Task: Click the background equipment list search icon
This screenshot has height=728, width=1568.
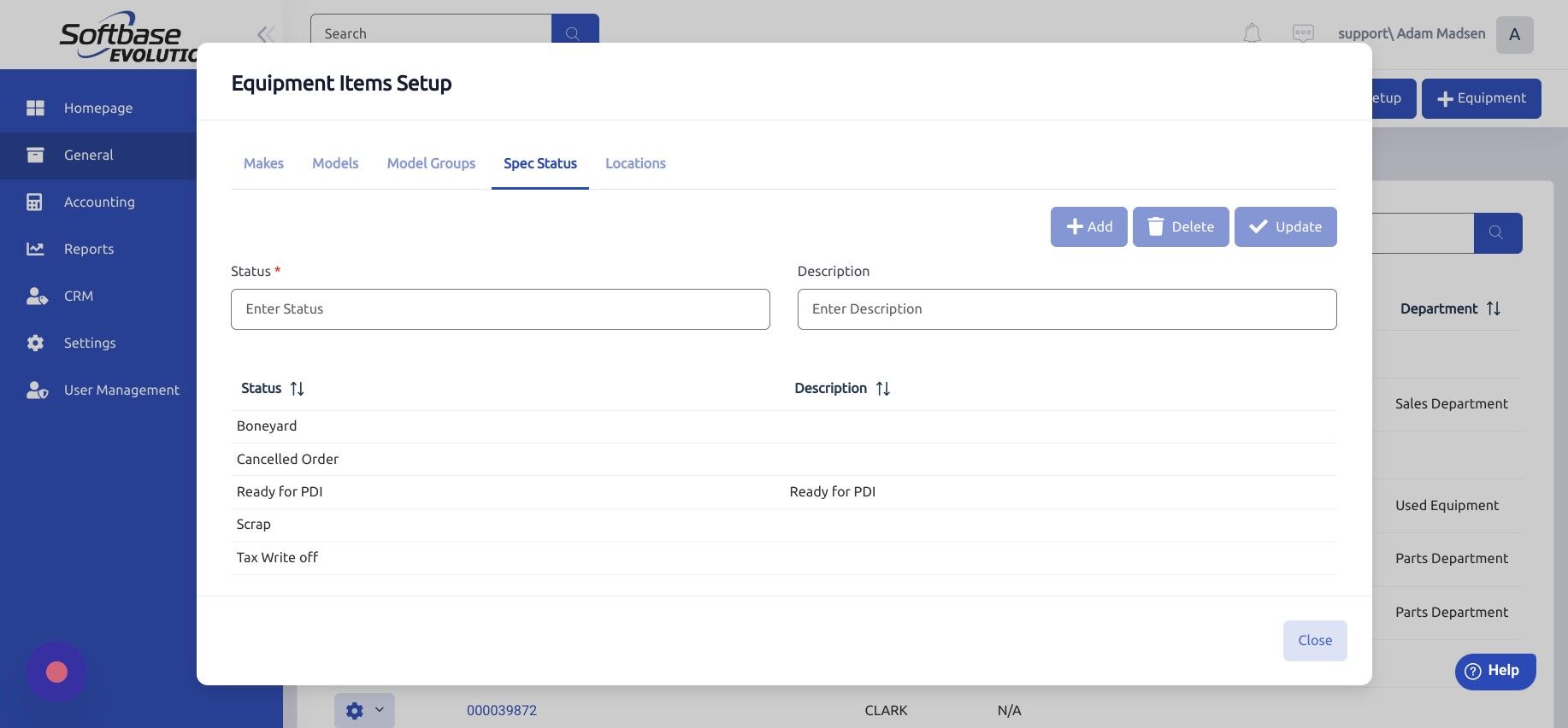Action: point(1497,232)
